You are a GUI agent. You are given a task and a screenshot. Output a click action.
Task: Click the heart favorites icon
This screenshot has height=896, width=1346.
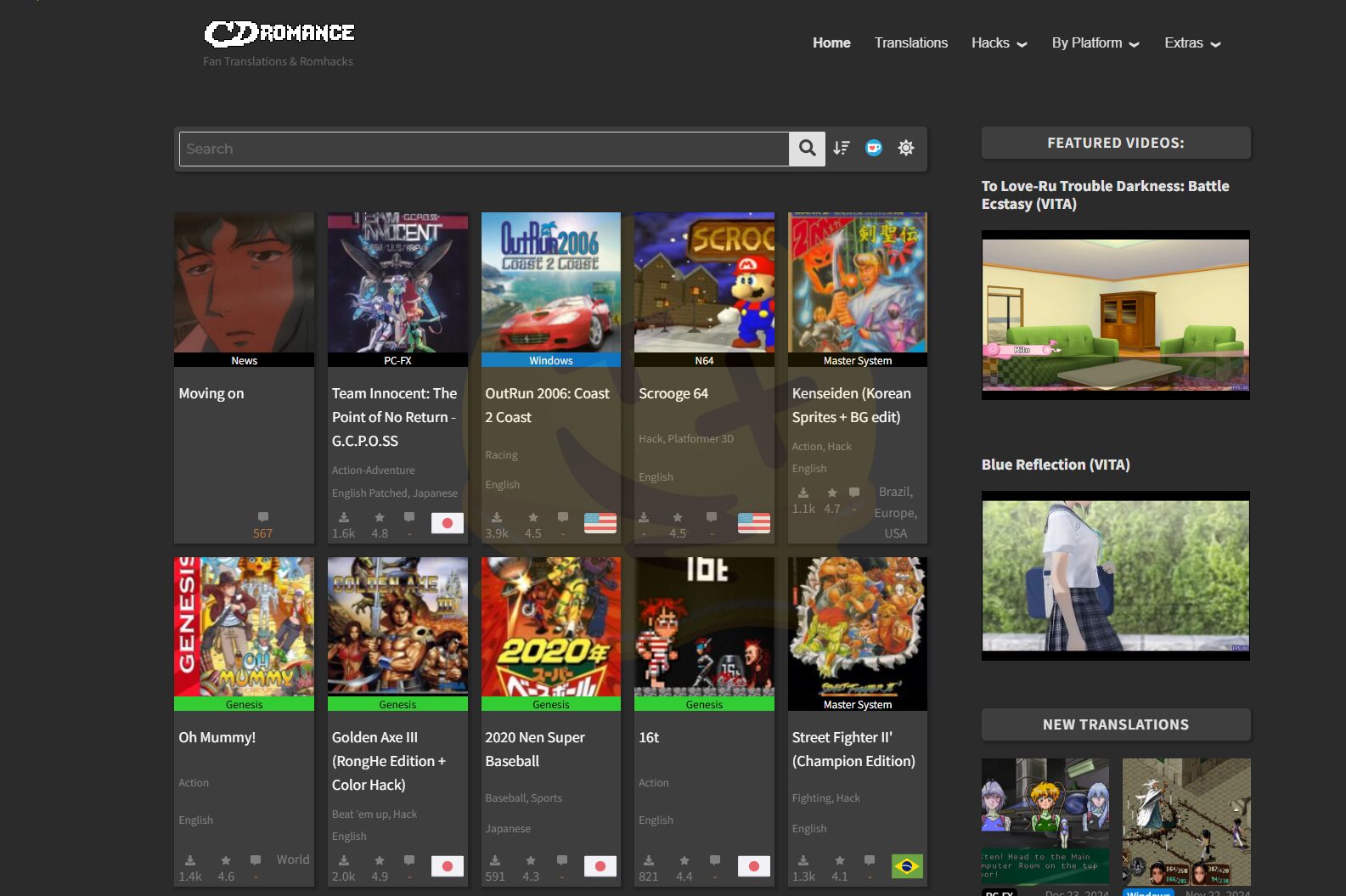coord(874,148)
